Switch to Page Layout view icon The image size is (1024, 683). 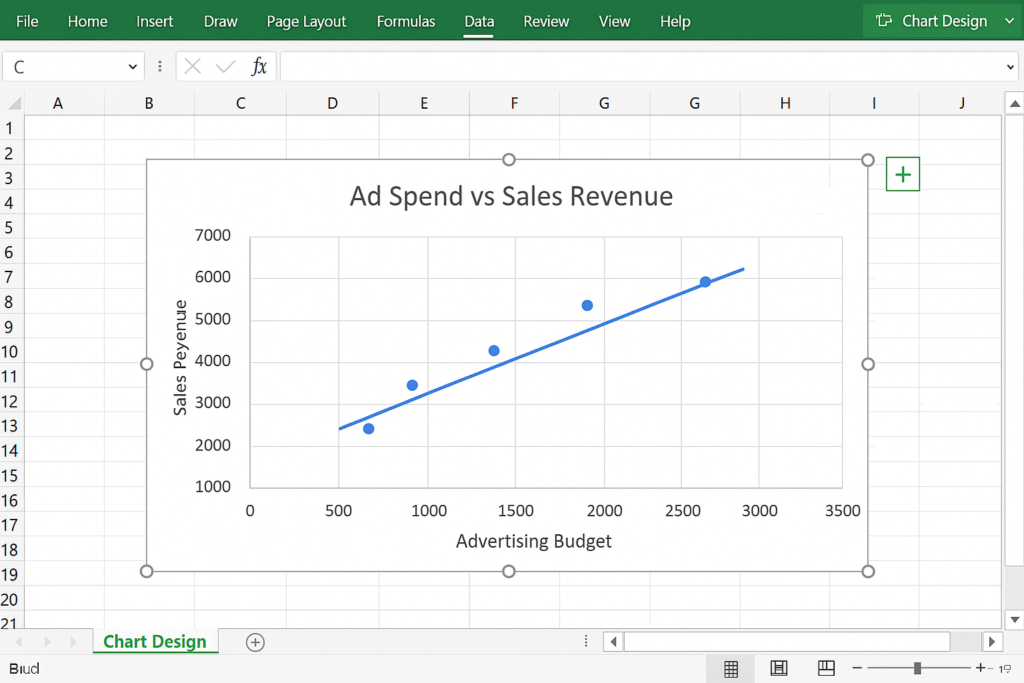pyautogui.click(x=779, y=668)
